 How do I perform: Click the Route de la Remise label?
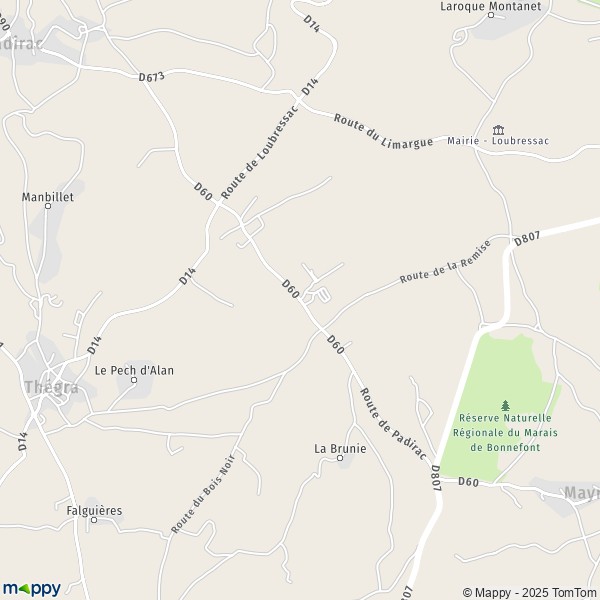pos(445,261)
